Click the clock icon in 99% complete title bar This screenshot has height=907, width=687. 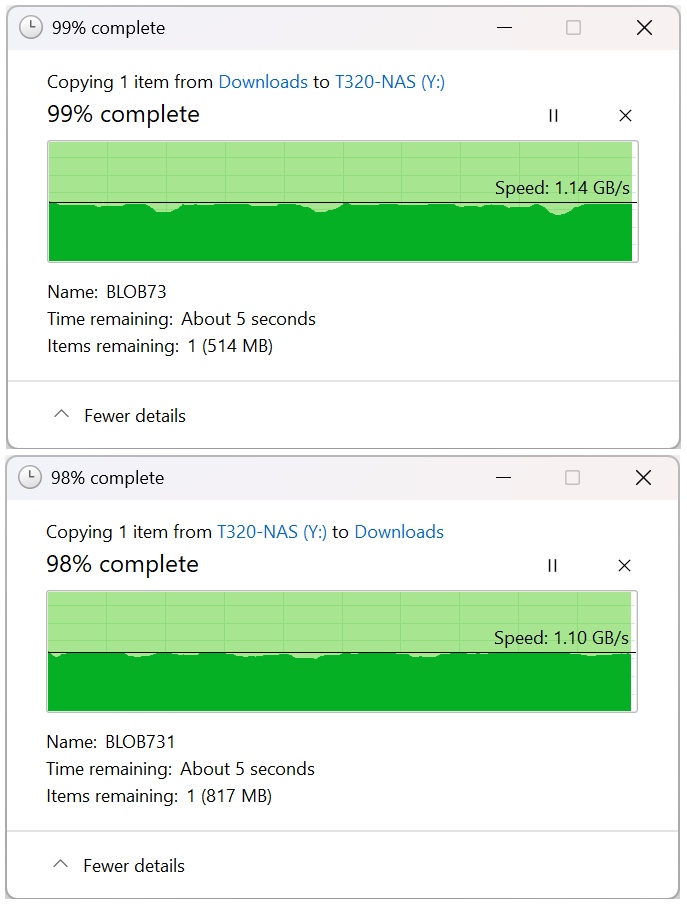(31, 27)
